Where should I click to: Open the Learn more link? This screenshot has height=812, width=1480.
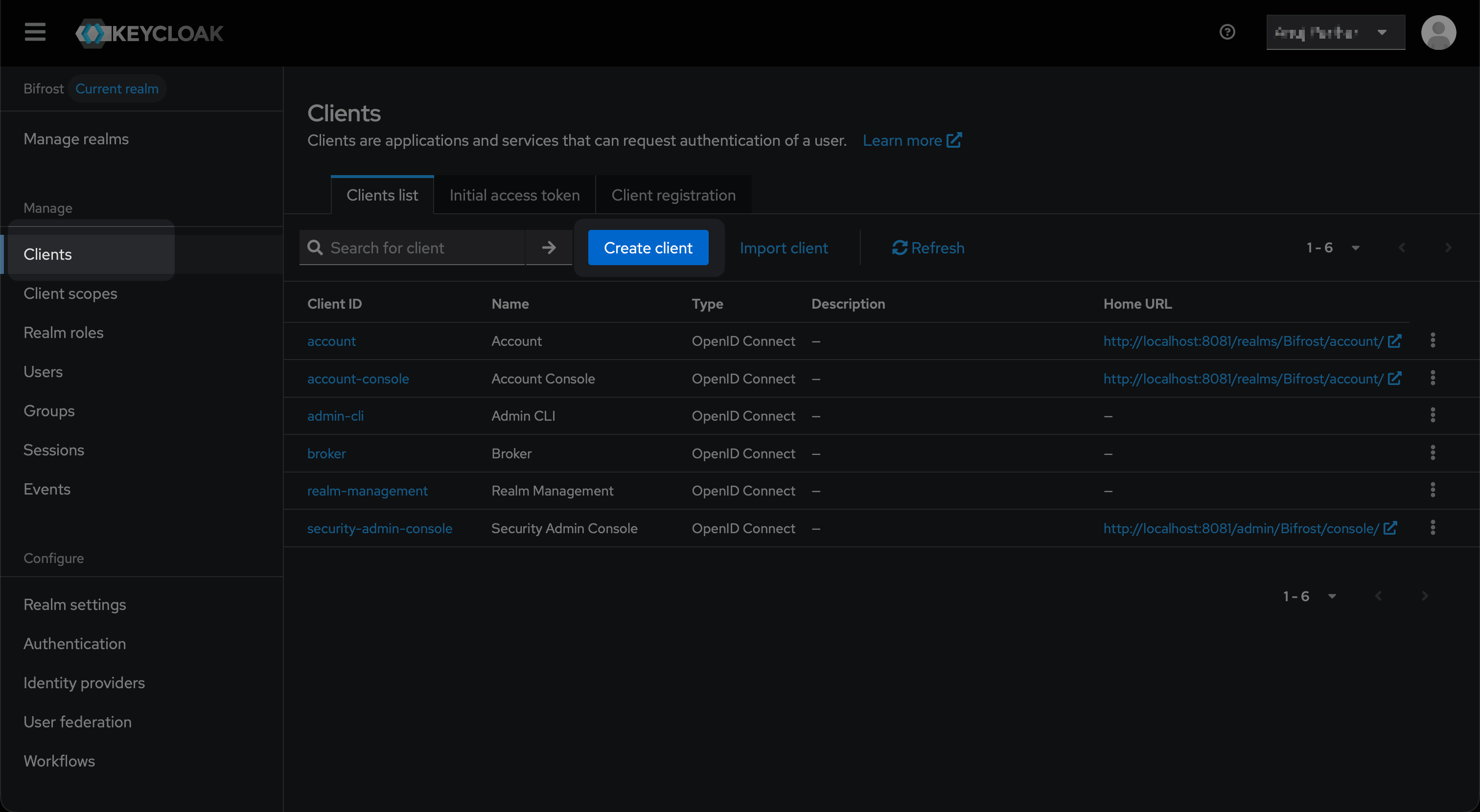coord(912,140)
